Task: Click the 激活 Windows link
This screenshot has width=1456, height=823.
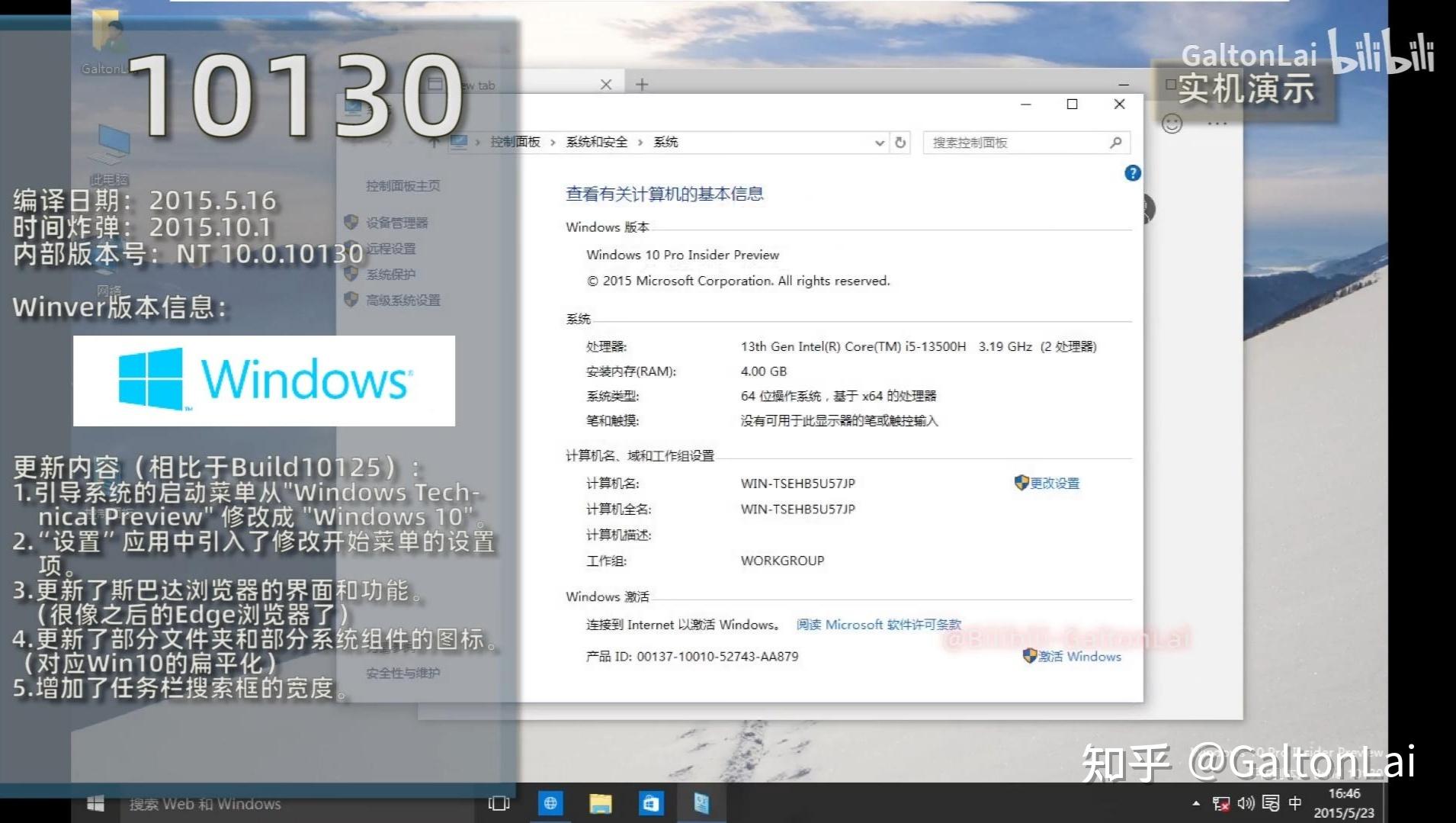Action: click(1079, 656)
